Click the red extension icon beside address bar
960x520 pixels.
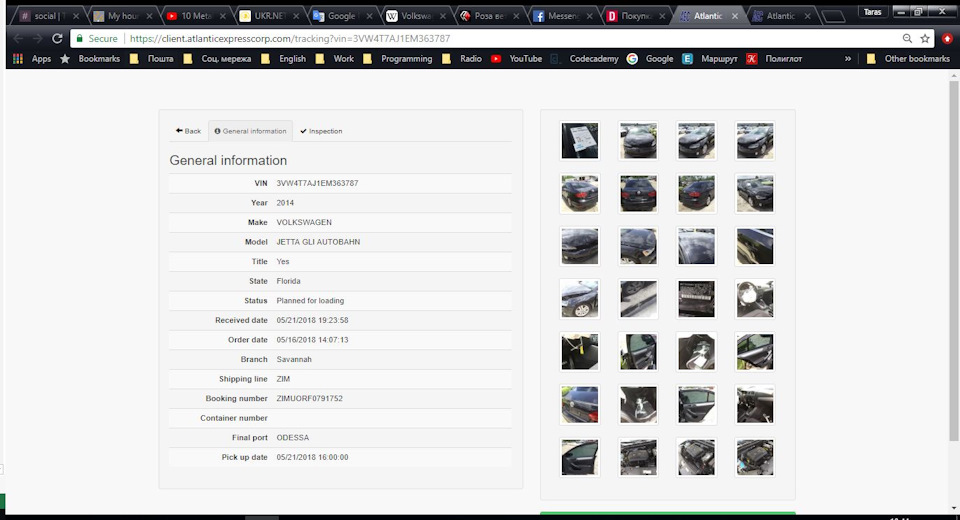click(x=947, y=39)
